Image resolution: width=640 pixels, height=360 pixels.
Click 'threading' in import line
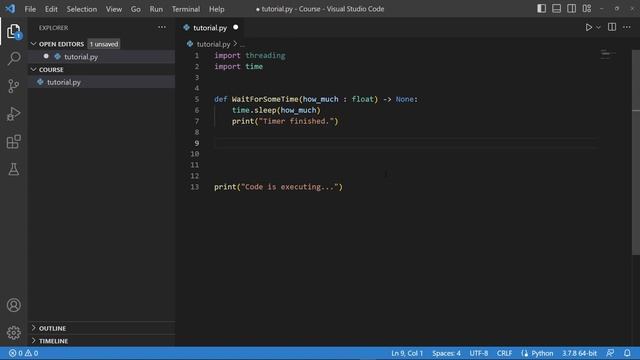265,56
